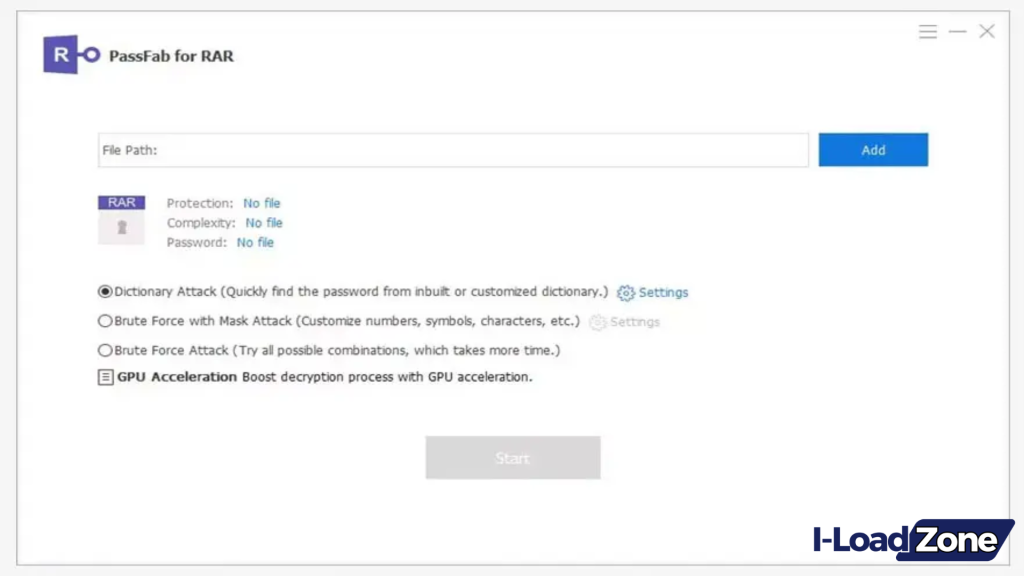
Task: Select the Dictionary Attack radio button
Action: 105,291
